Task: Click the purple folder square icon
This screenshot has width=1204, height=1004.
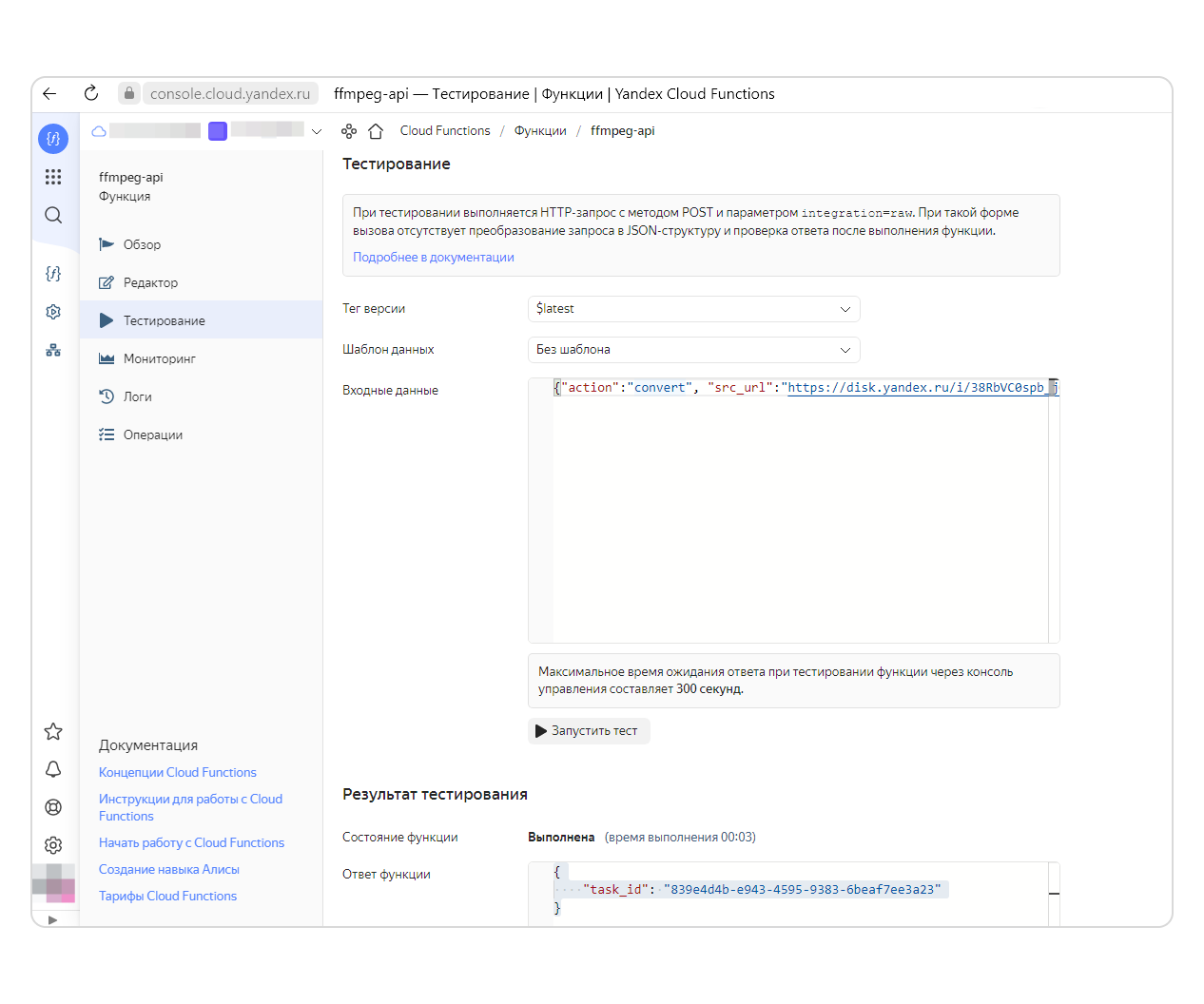Action: [218, 131]
